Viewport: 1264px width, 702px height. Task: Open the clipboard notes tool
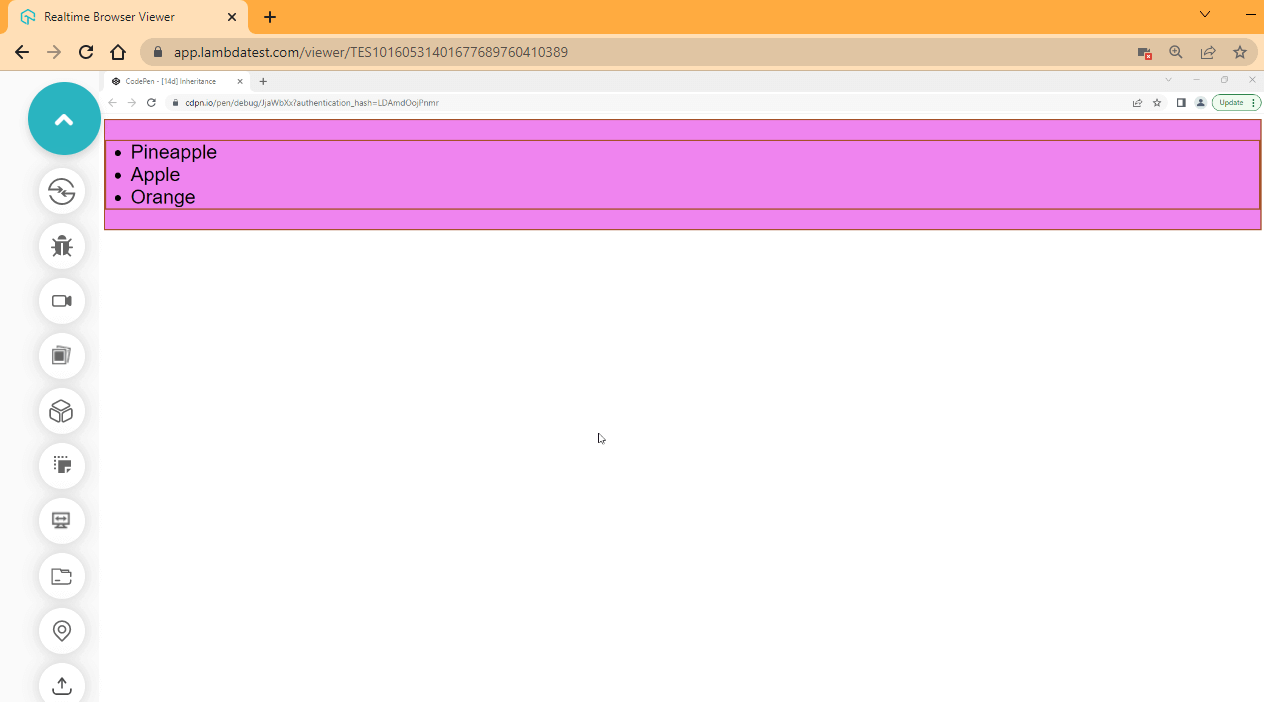click(62, 465)
